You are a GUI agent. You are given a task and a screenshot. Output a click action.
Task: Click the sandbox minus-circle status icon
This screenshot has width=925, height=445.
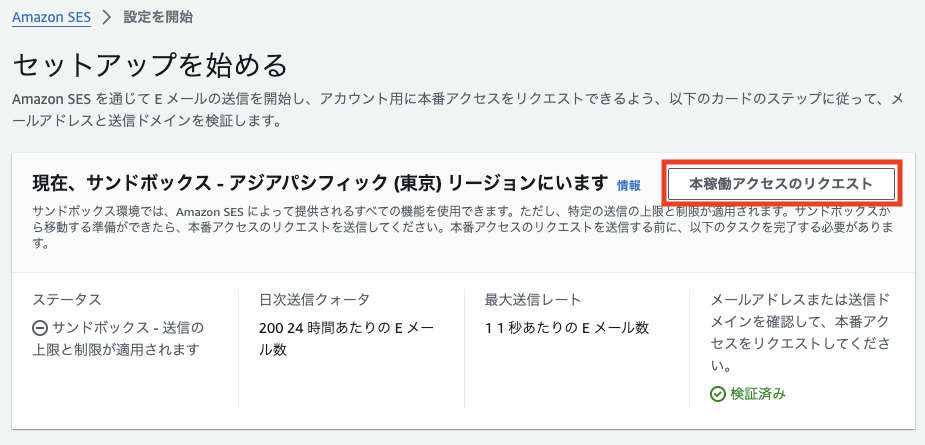point(40,327)
